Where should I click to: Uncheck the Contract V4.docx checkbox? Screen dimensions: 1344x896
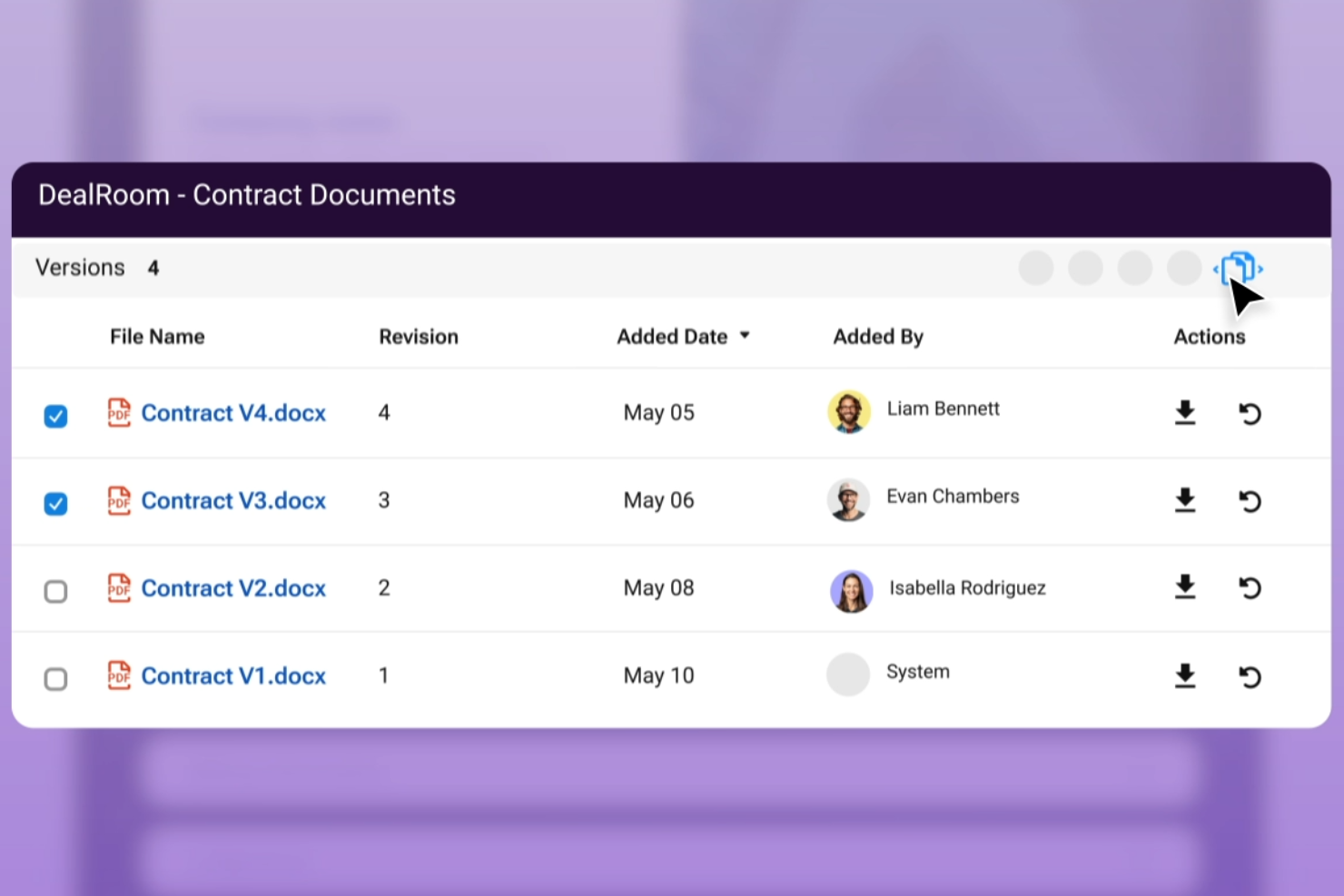(x=55, y=416)
